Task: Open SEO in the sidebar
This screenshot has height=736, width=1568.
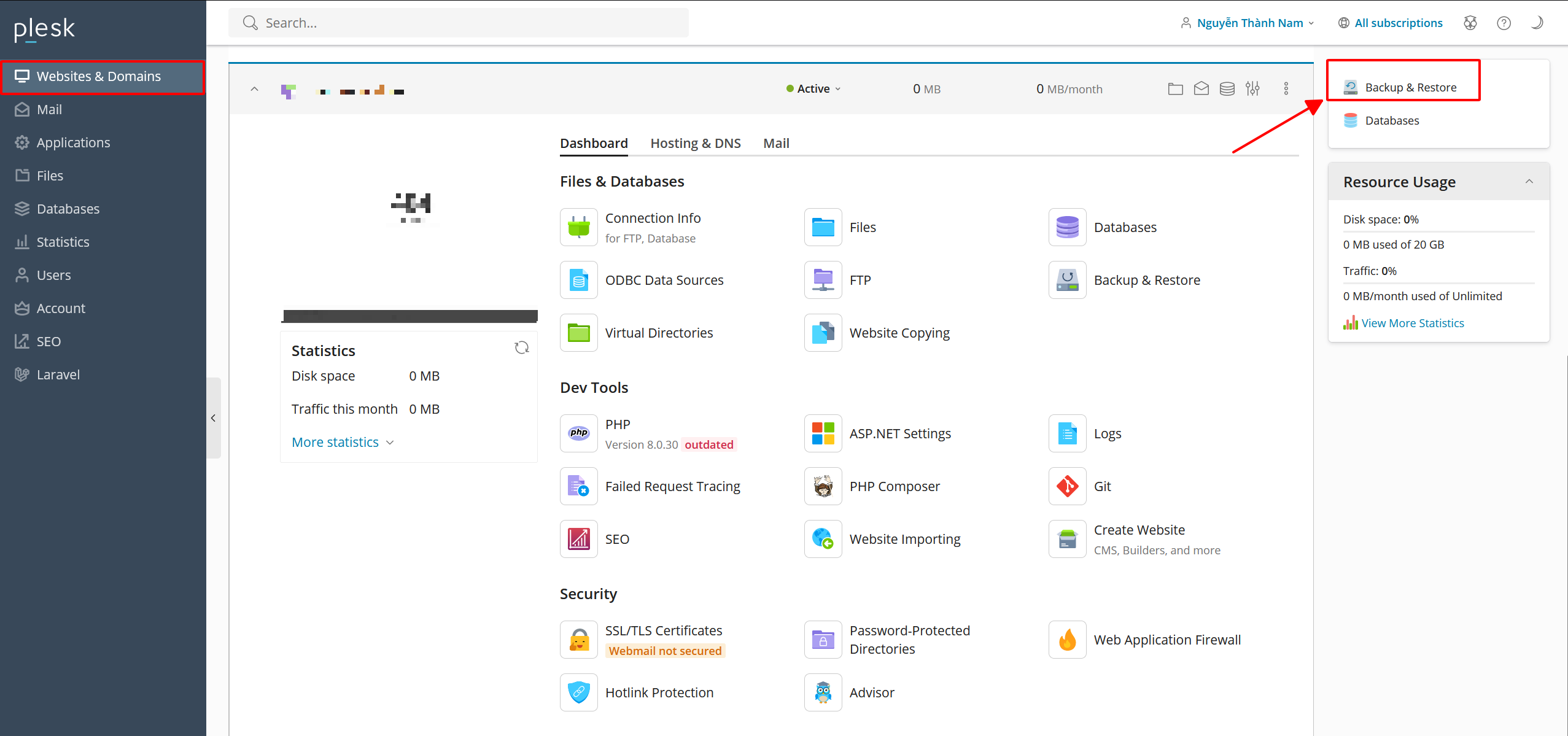Action: 103,341
